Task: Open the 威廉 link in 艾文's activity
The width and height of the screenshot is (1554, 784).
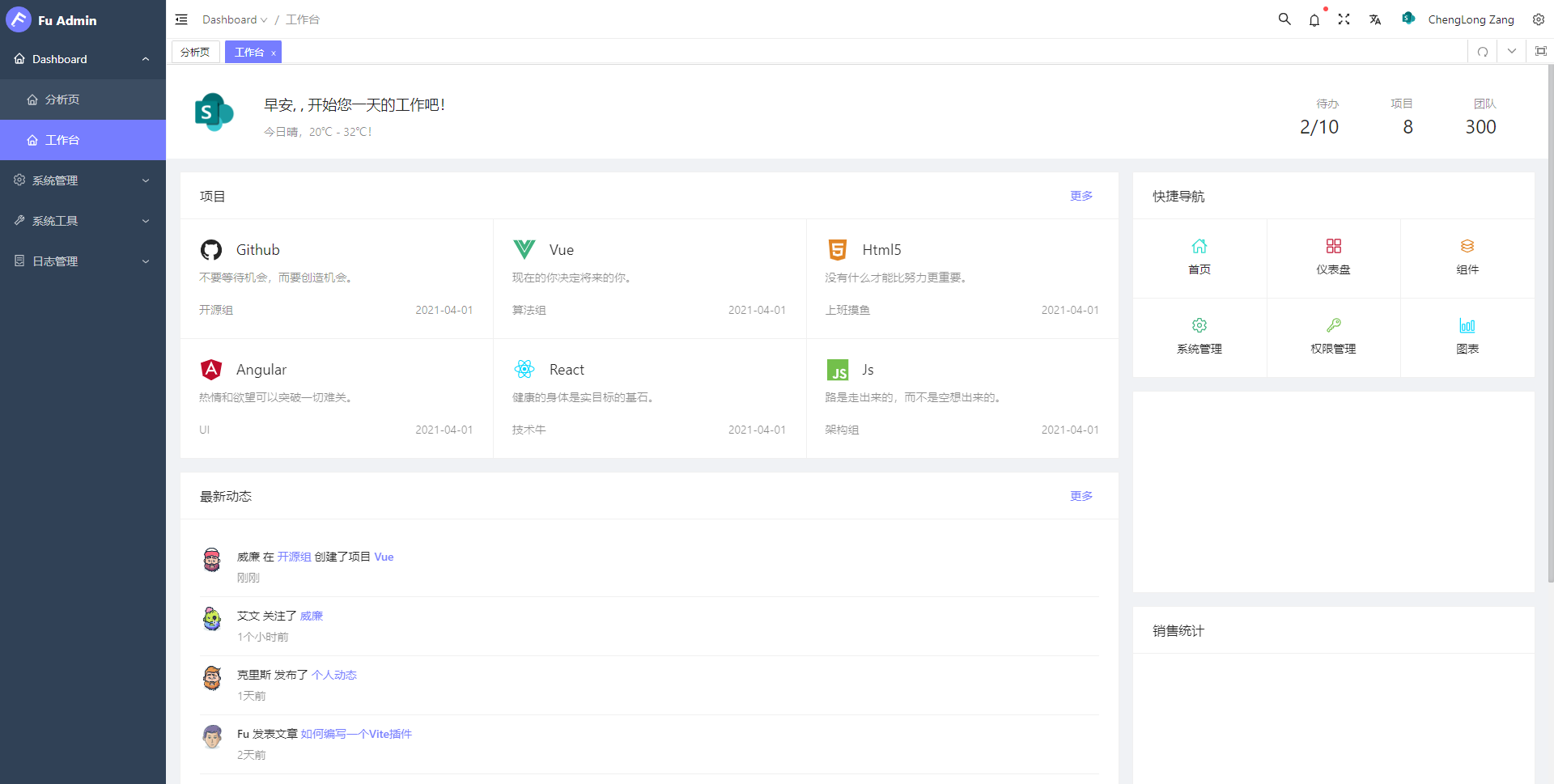Action: coord(312,616)
